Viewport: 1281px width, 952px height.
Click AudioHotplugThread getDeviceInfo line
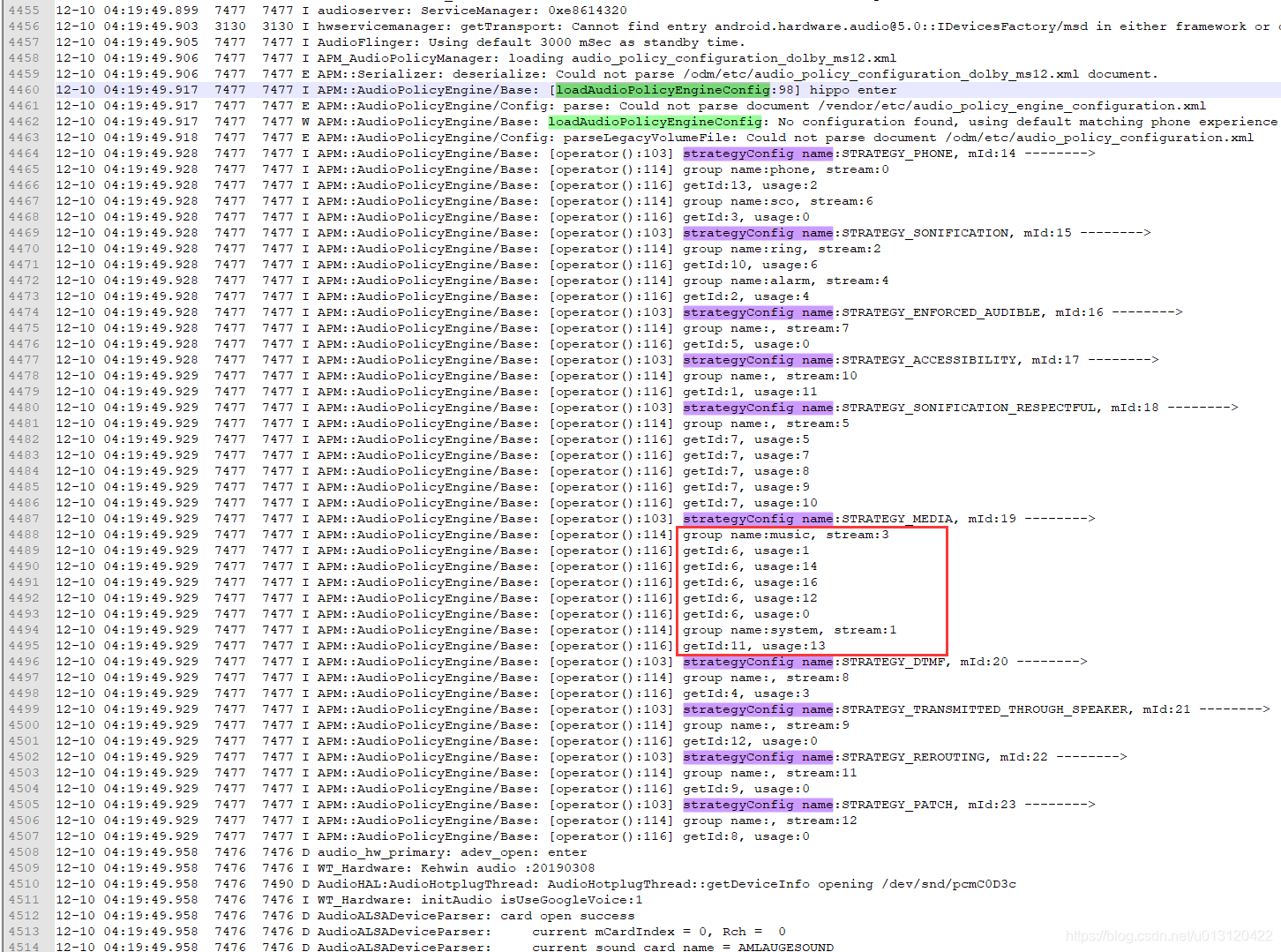(667, 884)
